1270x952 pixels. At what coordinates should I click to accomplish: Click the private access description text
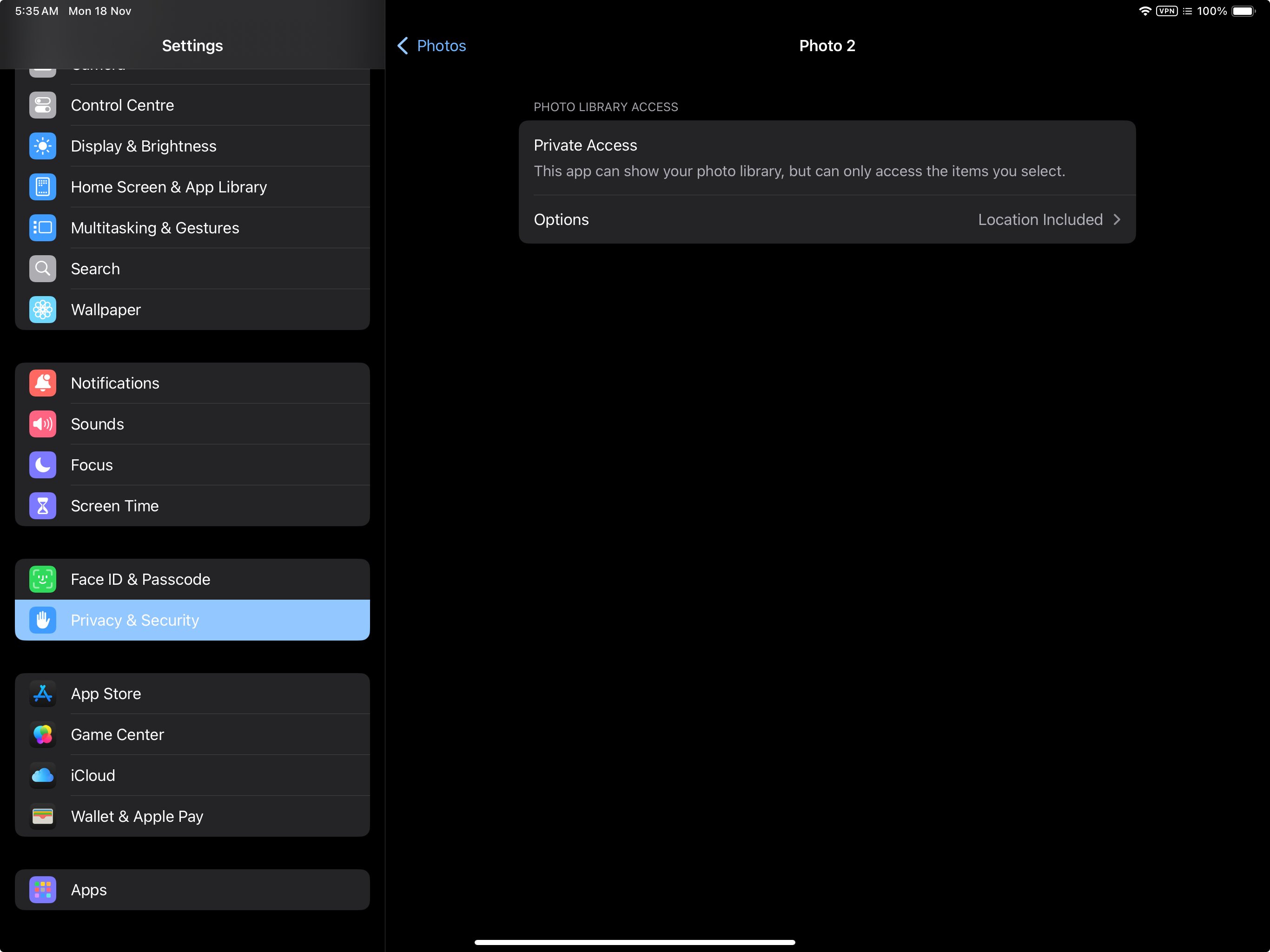point(799,171)
